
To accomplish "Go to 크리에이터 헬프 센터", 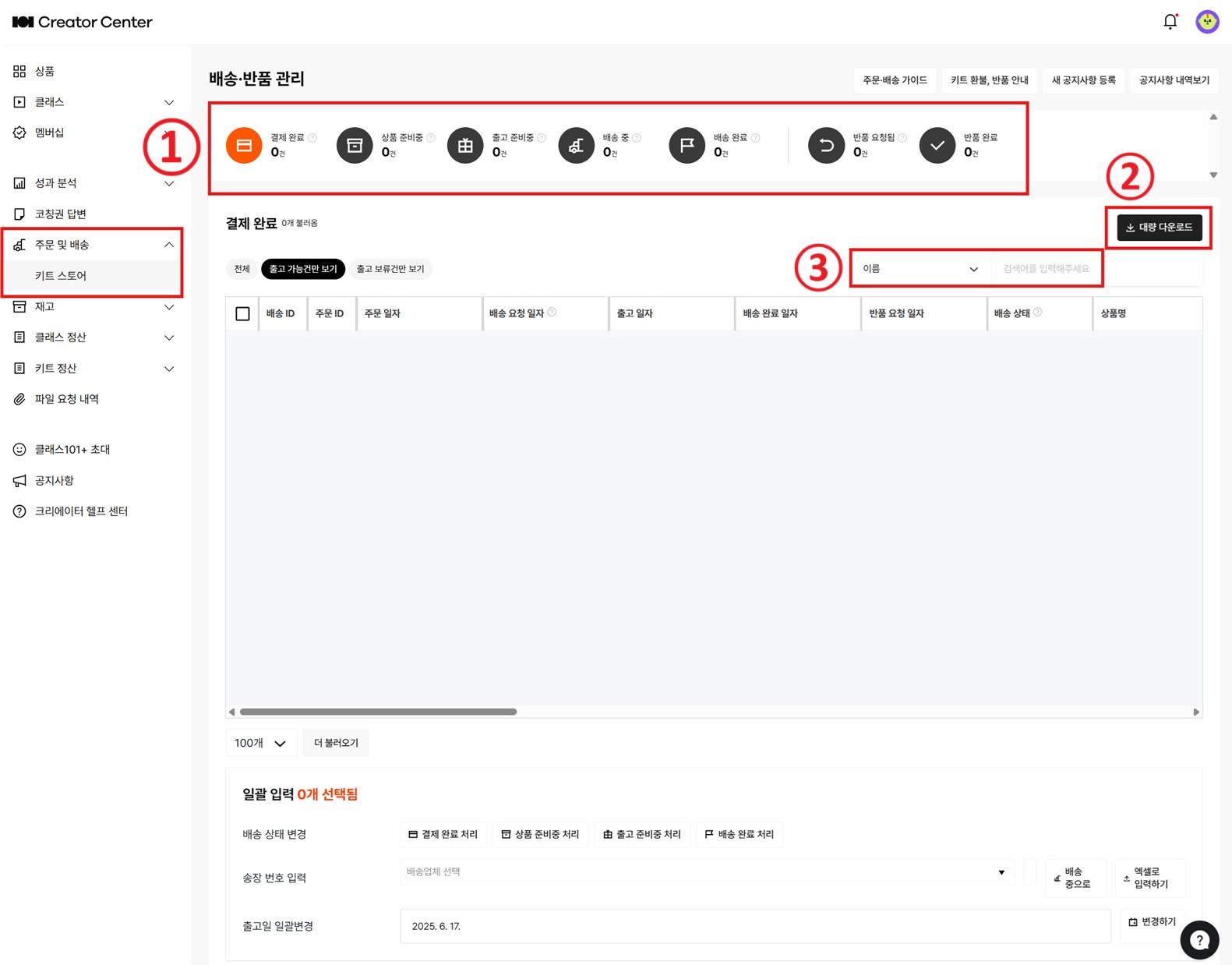I will point(81,511).
